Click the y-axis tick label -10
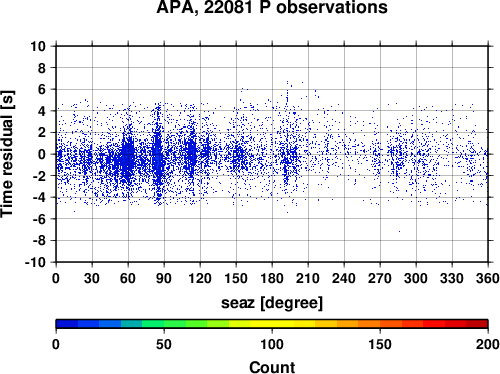Image resolution: width=500 pixels, height=374 pixels. pyautogui.click(x=35, y=262)
